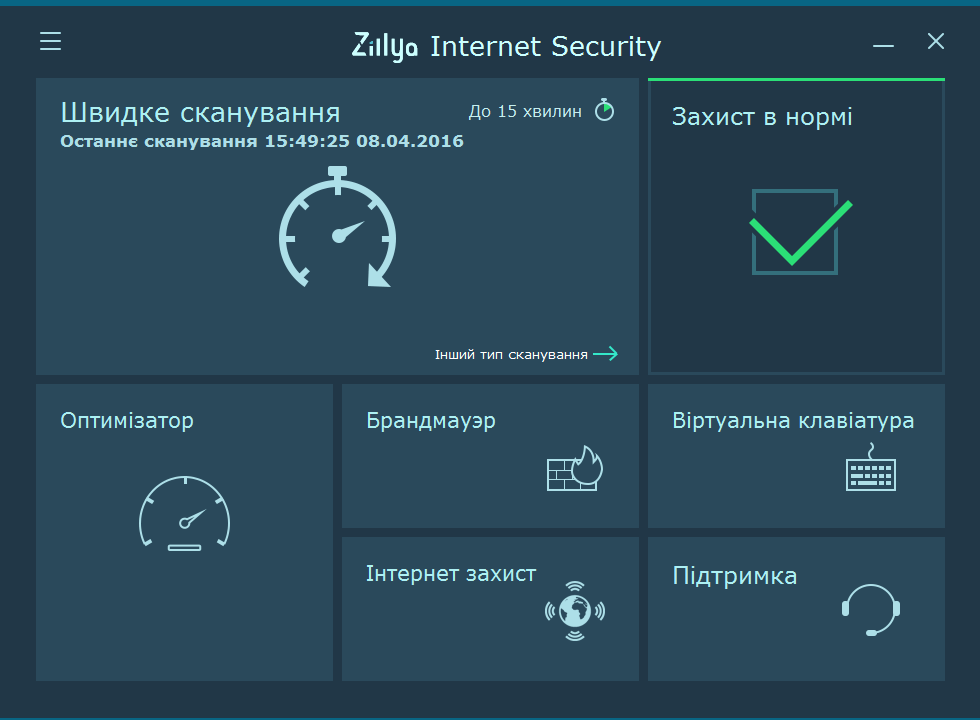
Task: Minimize the Zillya Internet Security window
Action: tap(883, 46)
